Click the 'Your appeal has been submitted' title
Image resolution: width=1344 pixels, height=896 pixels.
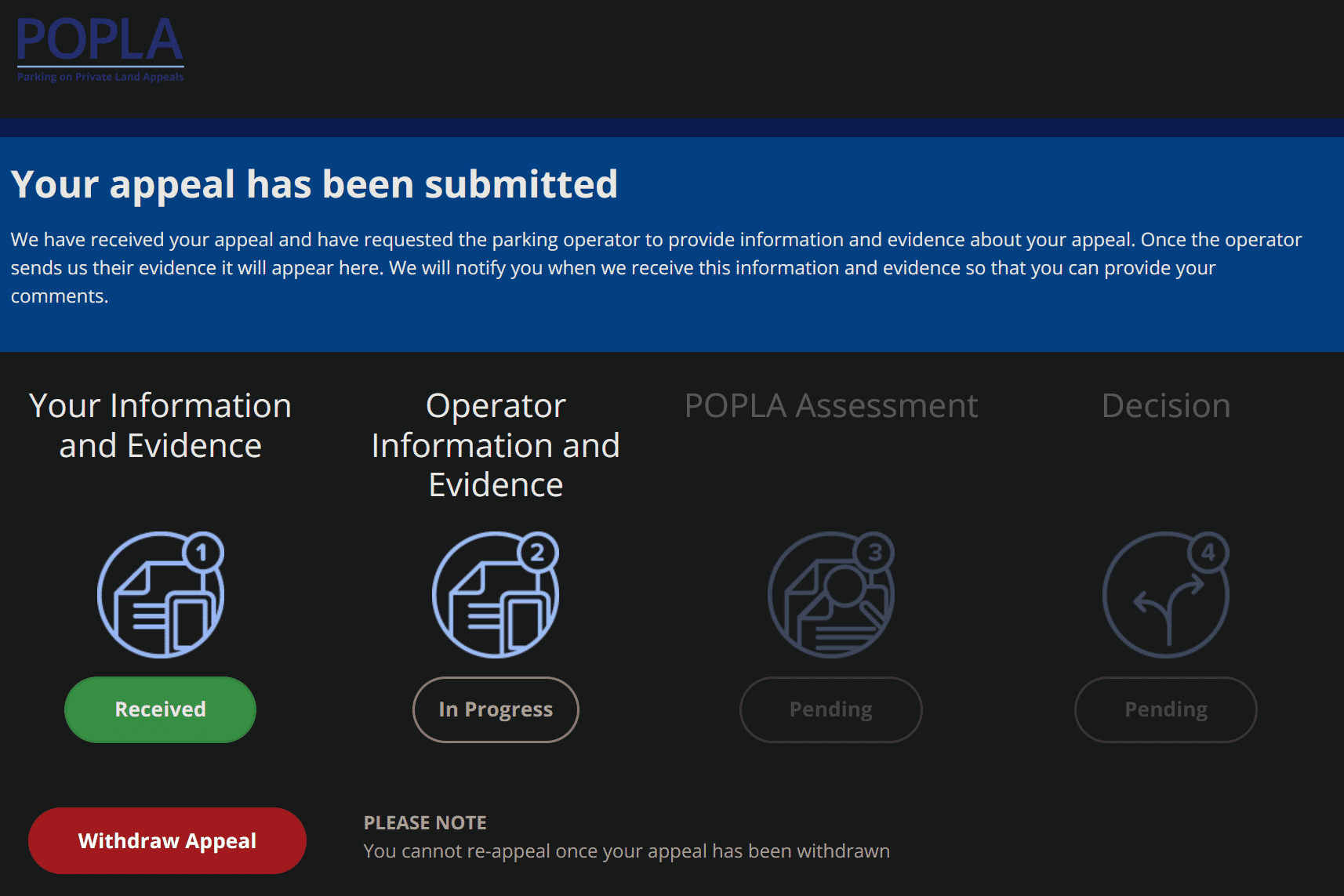[x=314, y=185]
